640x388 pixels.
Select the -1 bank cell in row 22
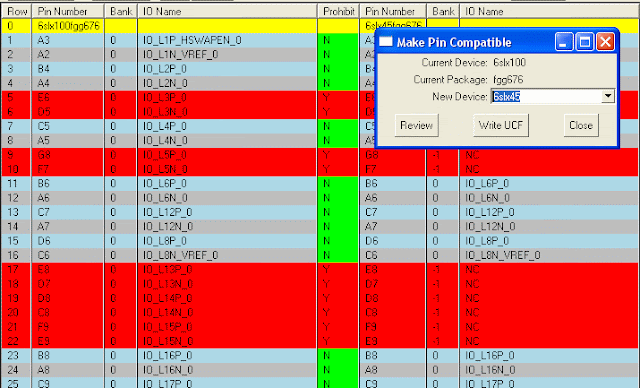coord(443,341)
